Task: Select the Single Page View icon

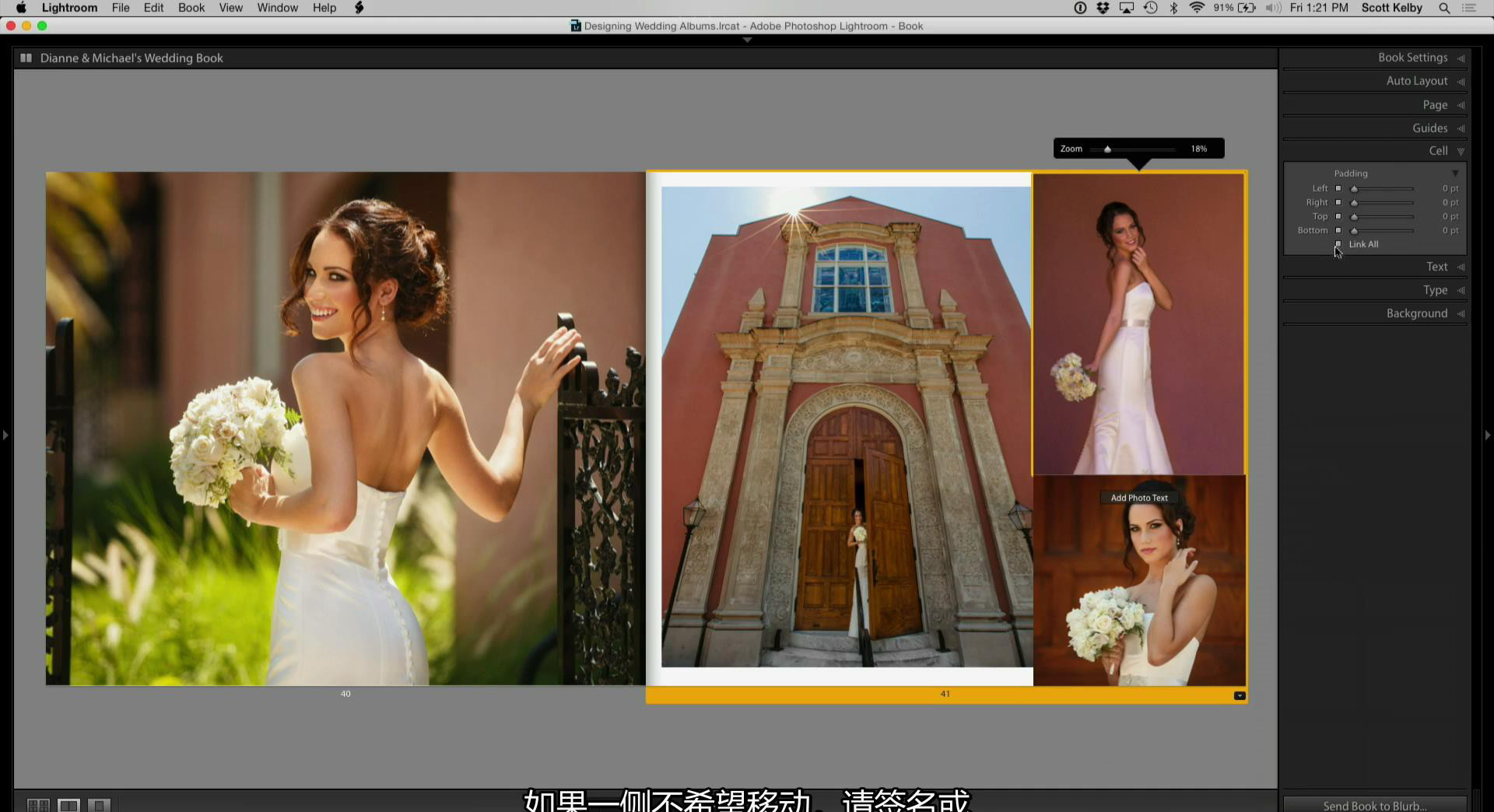Action: point(99,805)
